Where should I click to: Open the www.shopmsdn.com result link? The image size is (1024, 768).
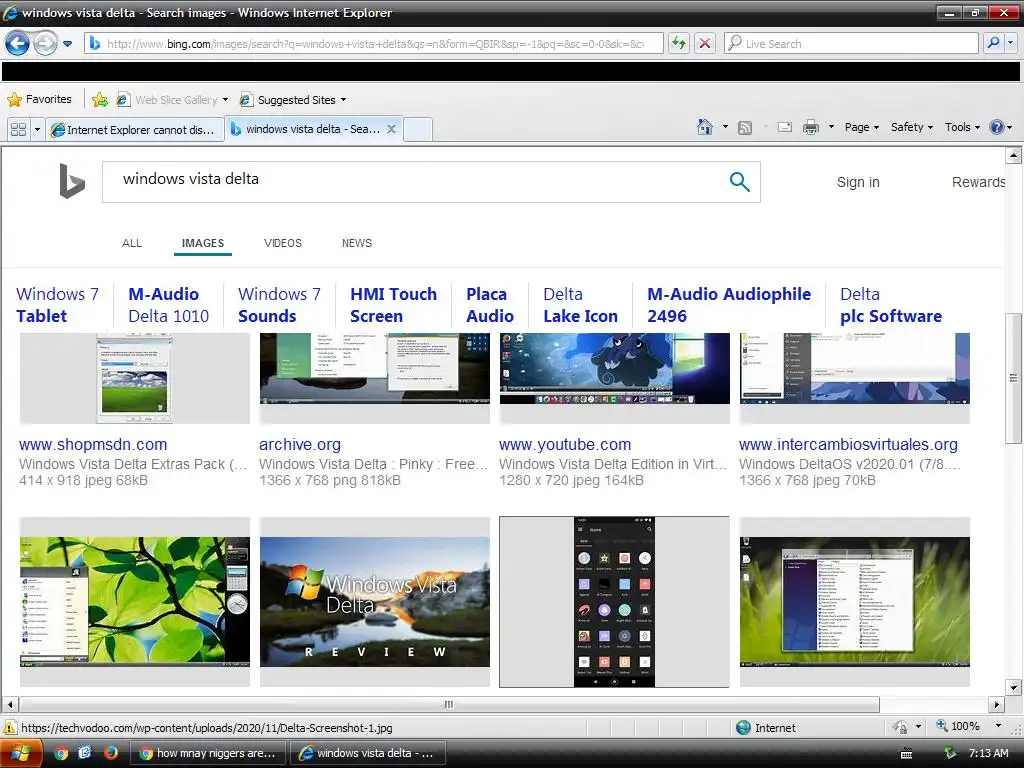point(93,445)
